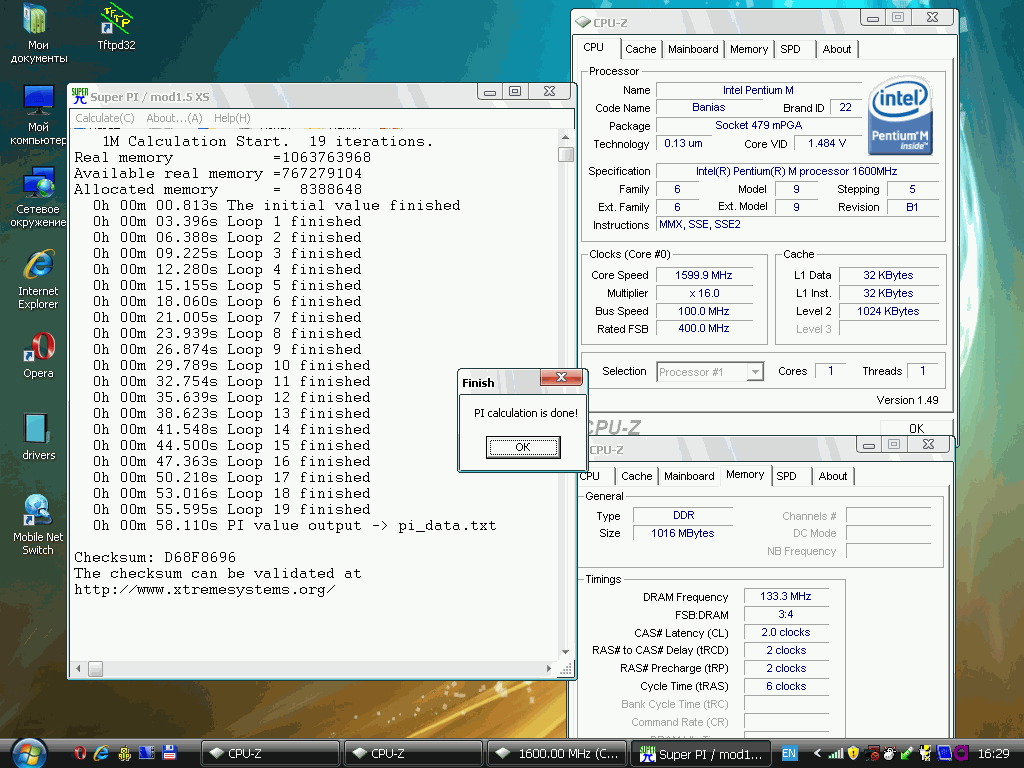Click OK in the Finish dialog
This screenshot has height=768, width=1024.
[522, 447]
